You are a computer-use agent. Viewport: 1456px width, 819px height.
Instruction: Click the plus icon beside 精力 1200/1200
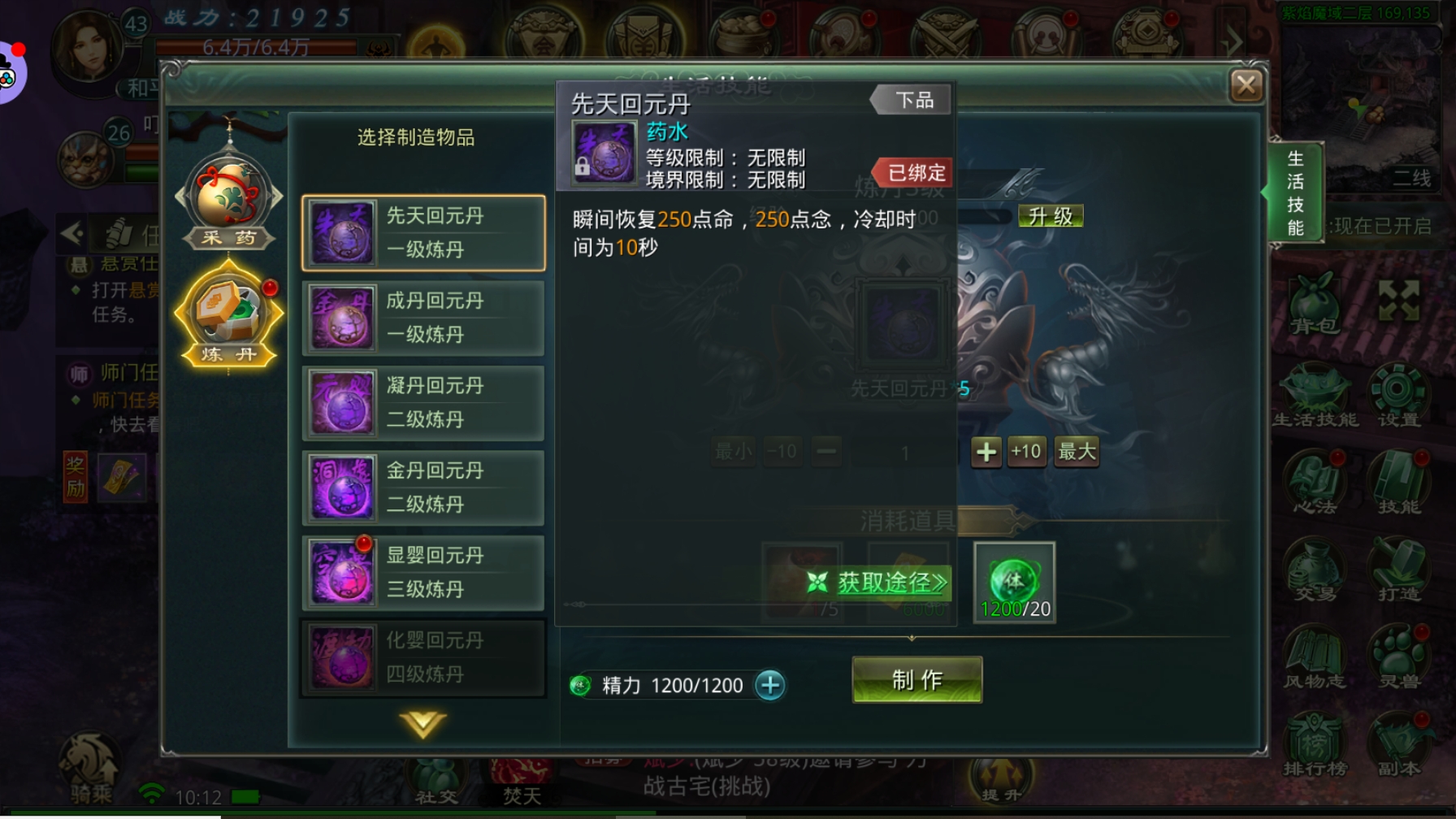click(769, 685)
